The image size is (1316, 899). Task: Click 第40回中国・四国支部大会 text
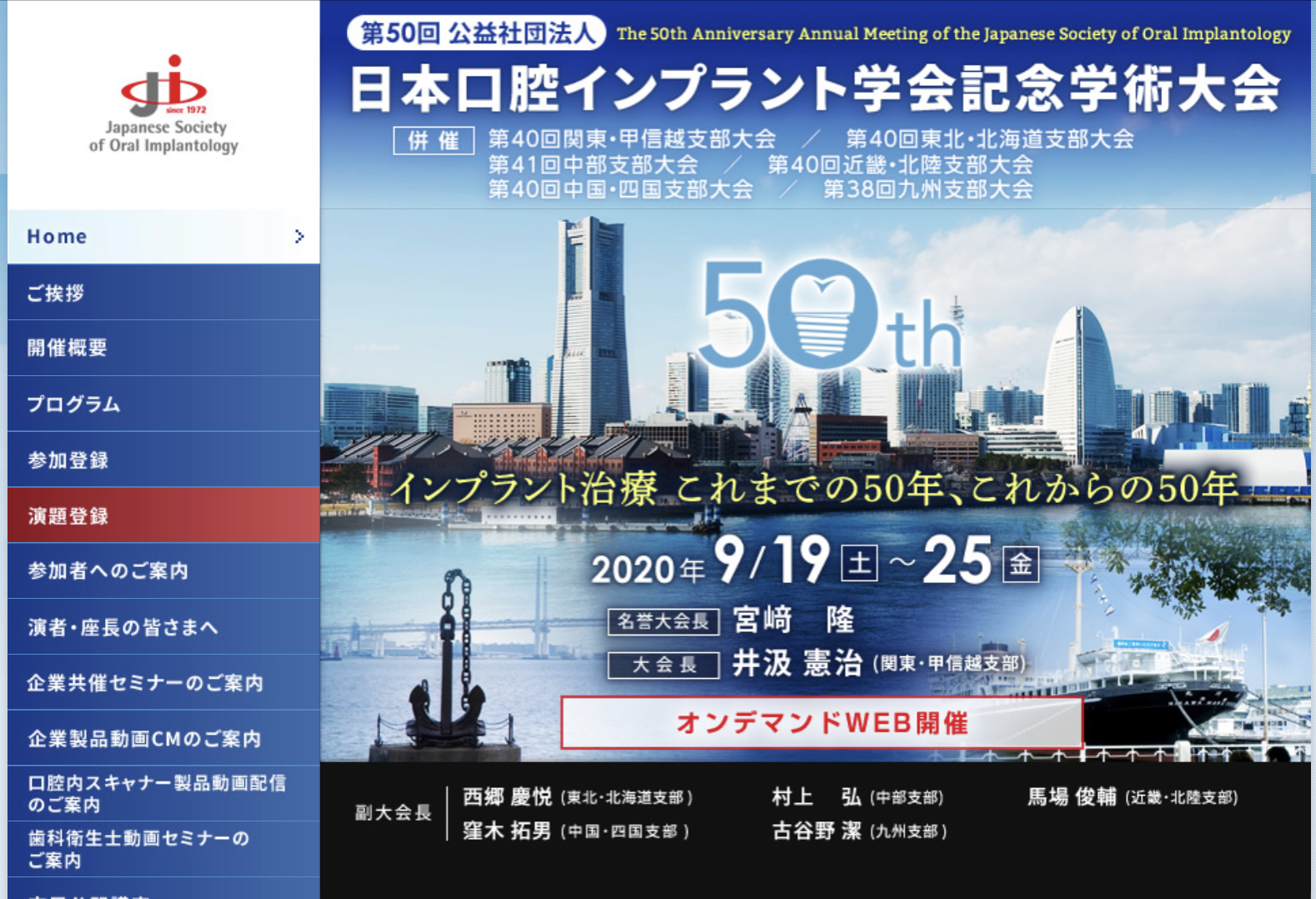620,189
